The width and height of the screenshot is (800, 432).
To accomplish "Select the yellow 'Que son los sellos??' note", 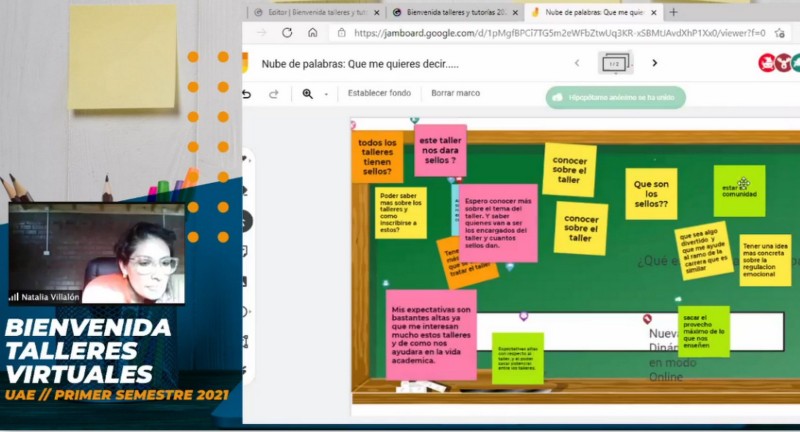I will pyautogui.click(x=651, y=192).
